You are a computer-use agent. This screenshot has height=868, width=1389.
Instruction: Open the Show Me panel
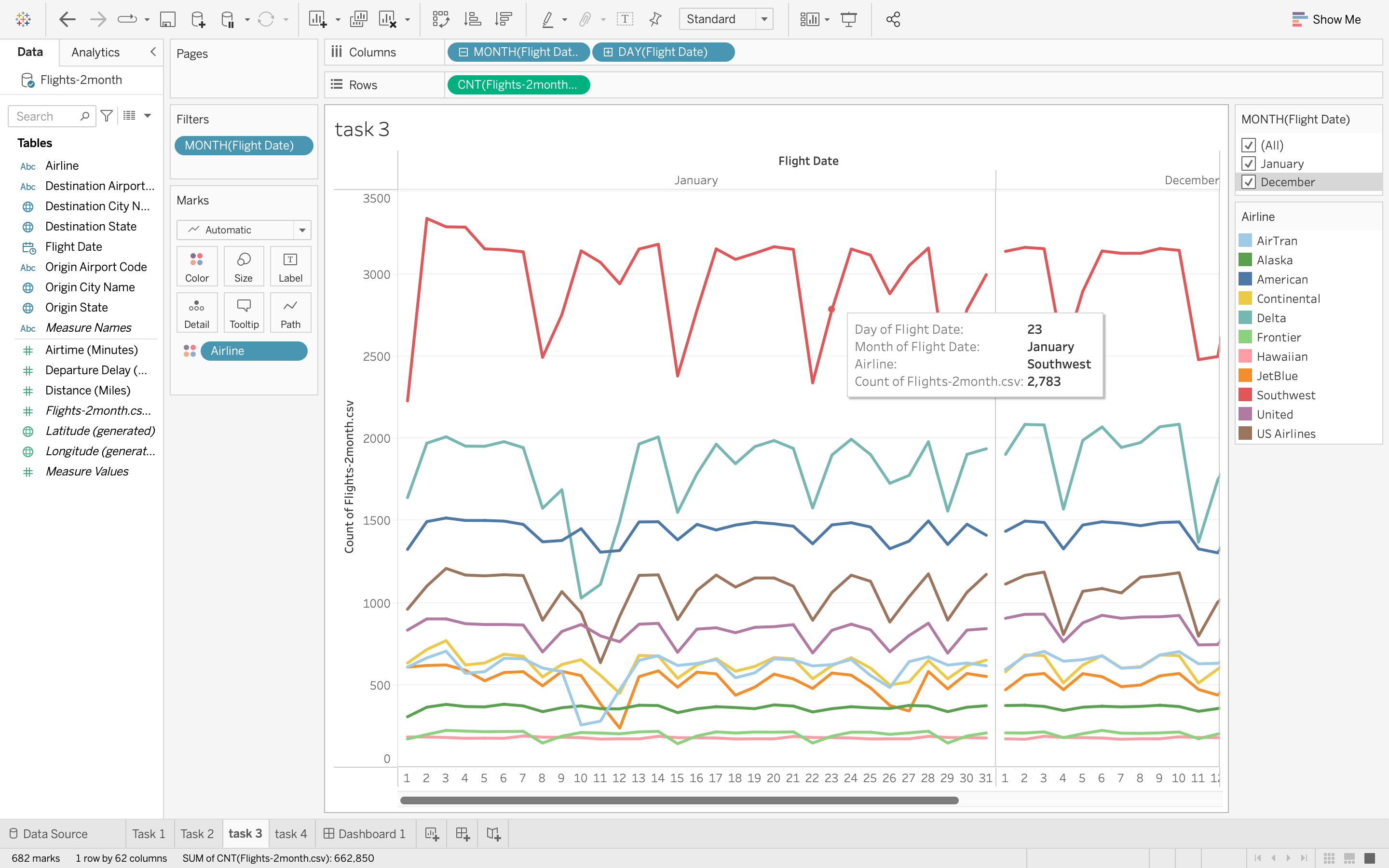(1326, 19)
